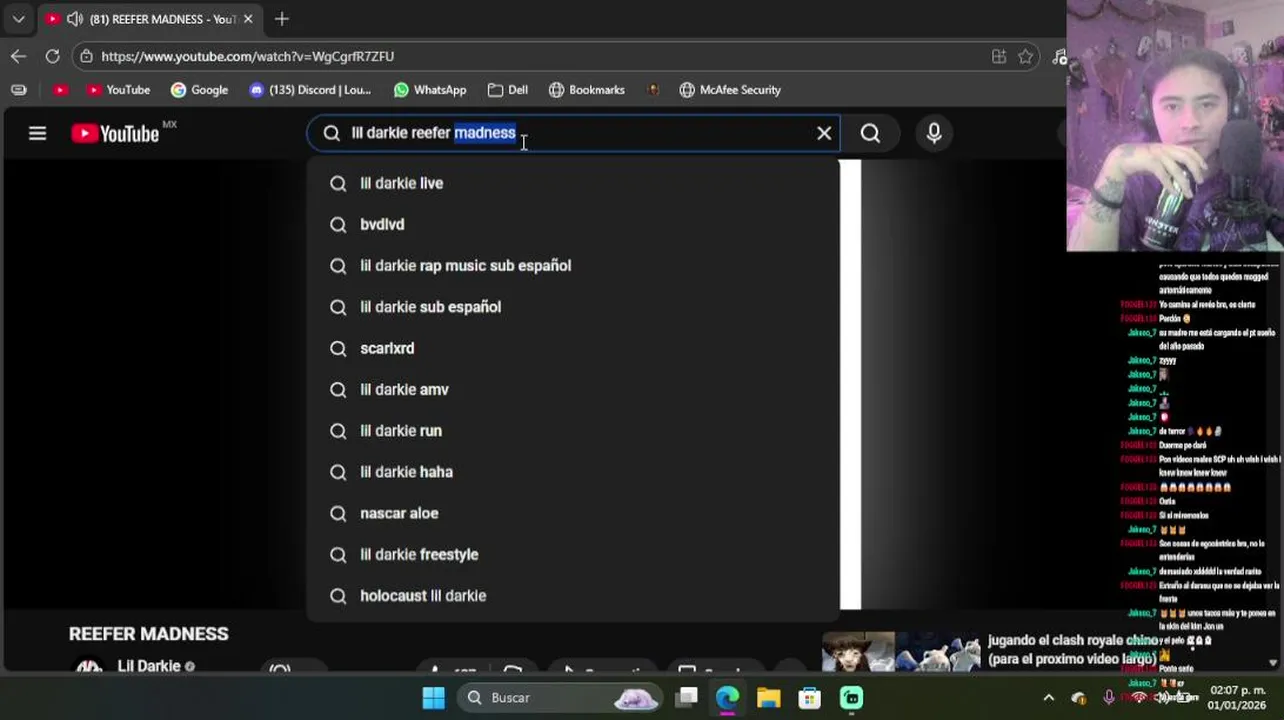The image size is (1284, 720).
Task: Go to YouTube home via logo
Action: pos(116,133)
